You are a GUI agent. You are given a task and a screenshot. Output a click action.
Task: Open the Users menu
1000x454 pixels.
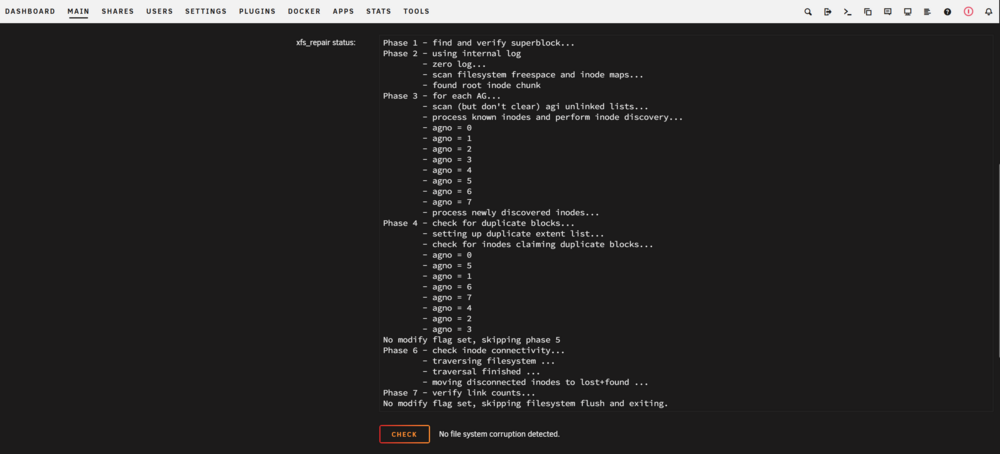(x=159, y=11)
